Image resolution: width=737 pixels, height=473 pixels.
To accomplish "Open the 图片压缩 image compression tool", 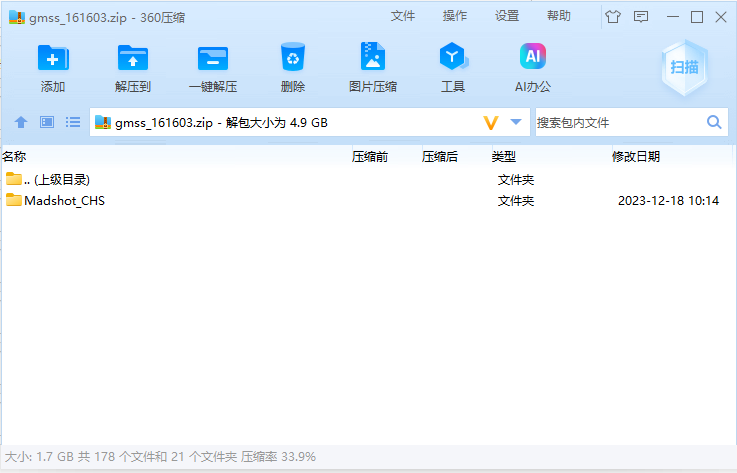I will 373,57.
